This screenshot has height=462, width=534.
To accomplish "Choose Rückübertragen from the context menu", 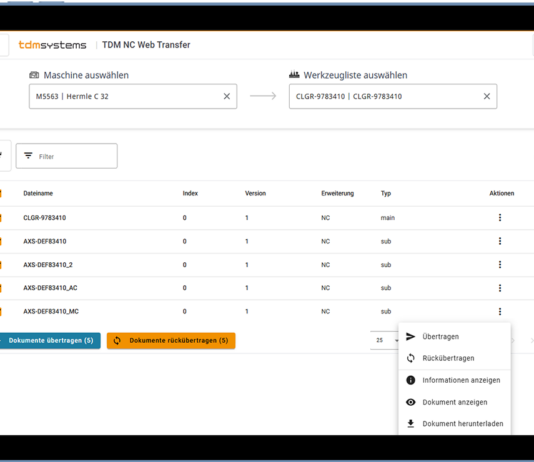I will pyautogui.click(x=454, y=358).
